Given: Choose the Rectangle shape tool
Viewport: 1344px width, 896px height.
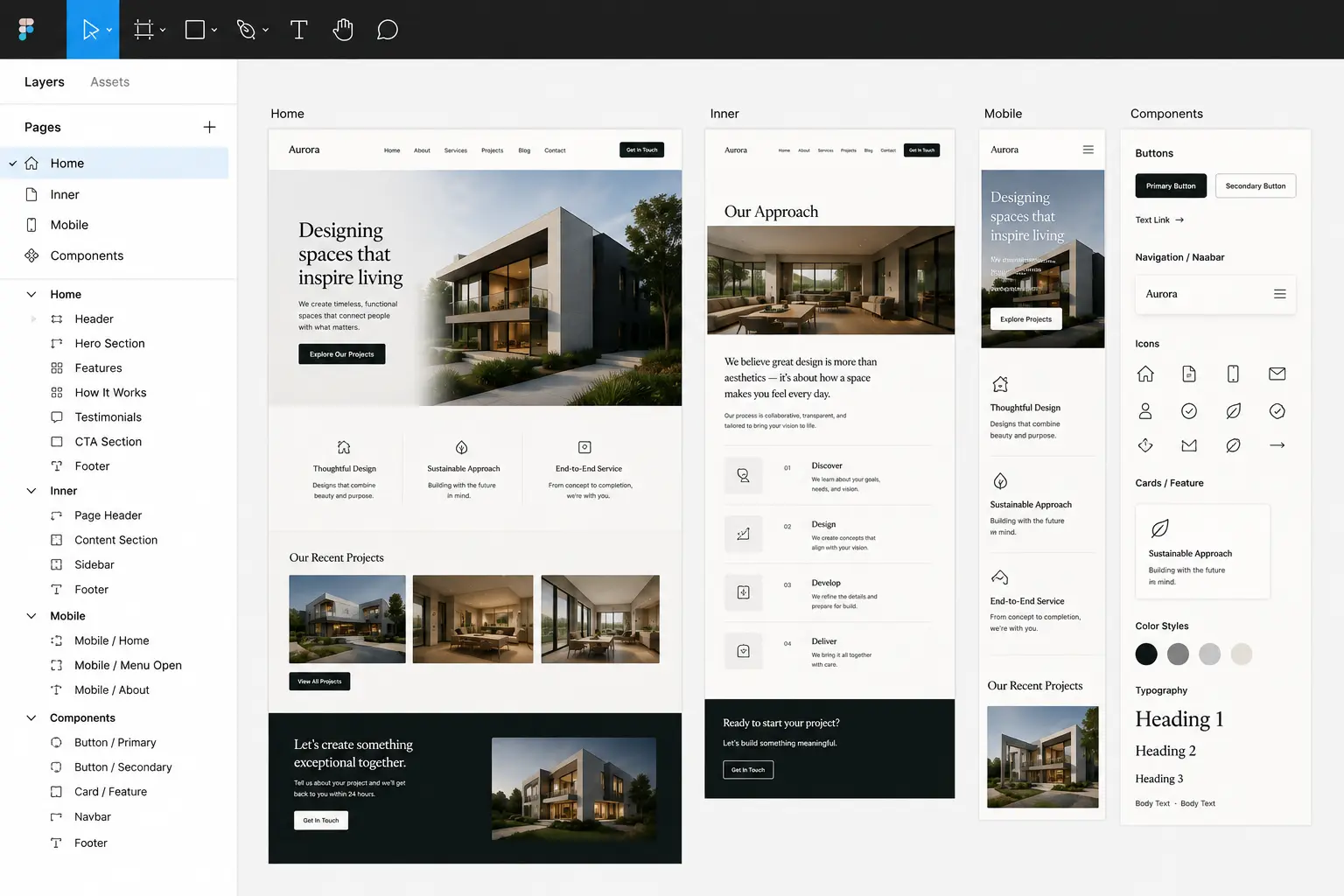Looking at the screenshot, I should [195, 30].
